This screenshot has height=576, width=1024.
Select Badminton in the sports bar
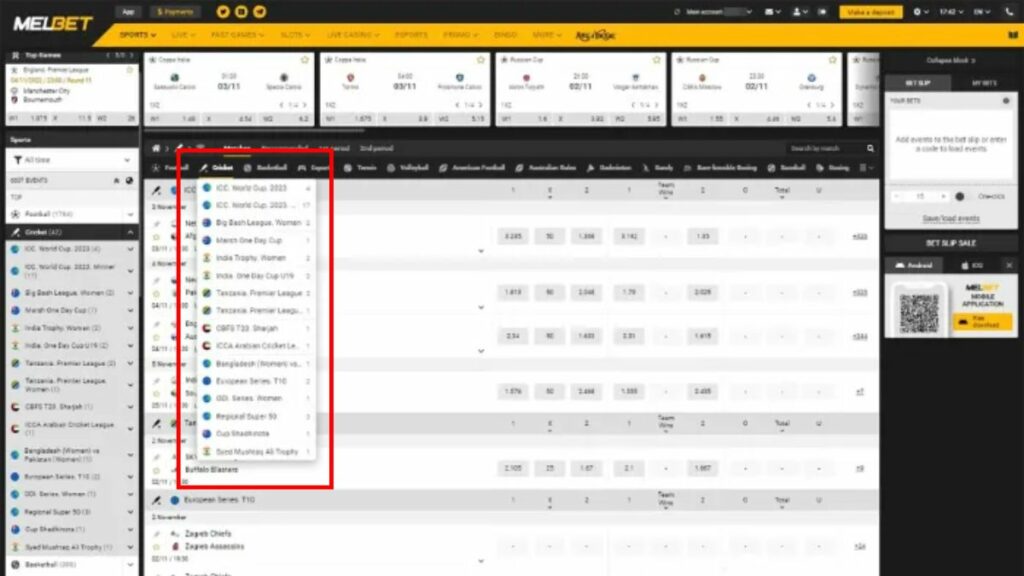click(x=609, y=168)
